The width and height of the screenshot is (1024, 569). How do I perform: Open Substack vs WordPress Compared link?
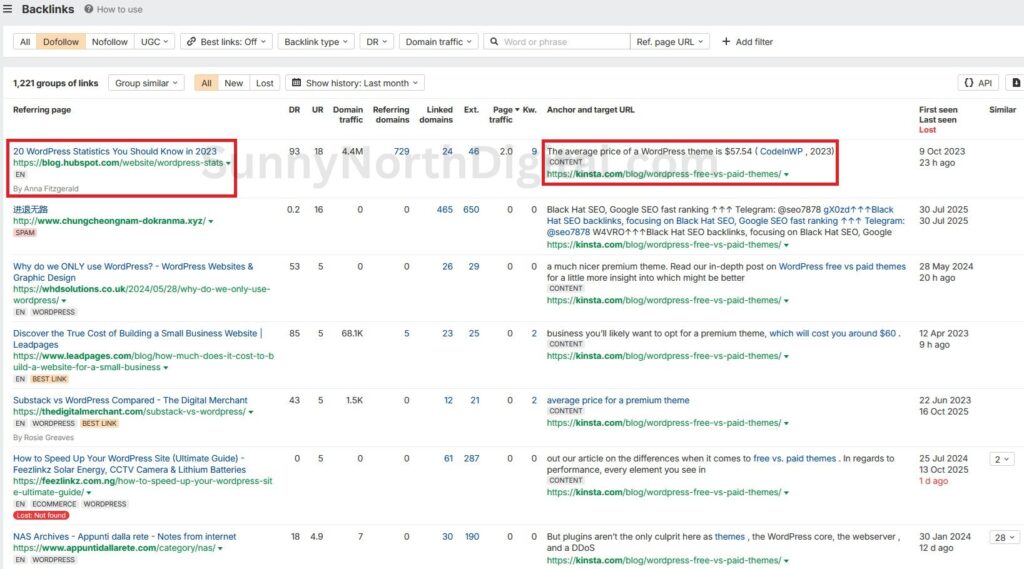[130, 400]
